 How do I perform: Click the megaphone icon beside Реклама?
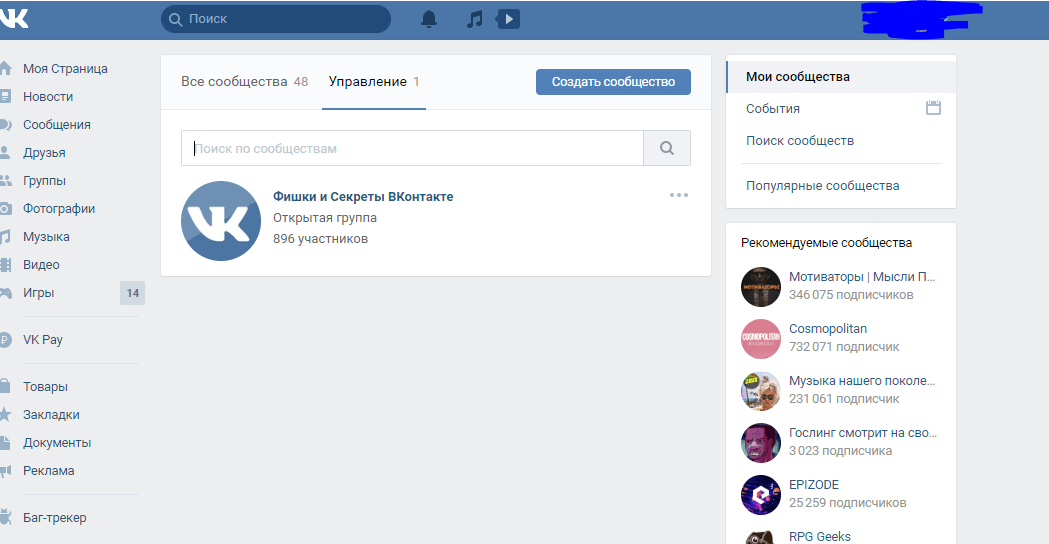point(5,470)
